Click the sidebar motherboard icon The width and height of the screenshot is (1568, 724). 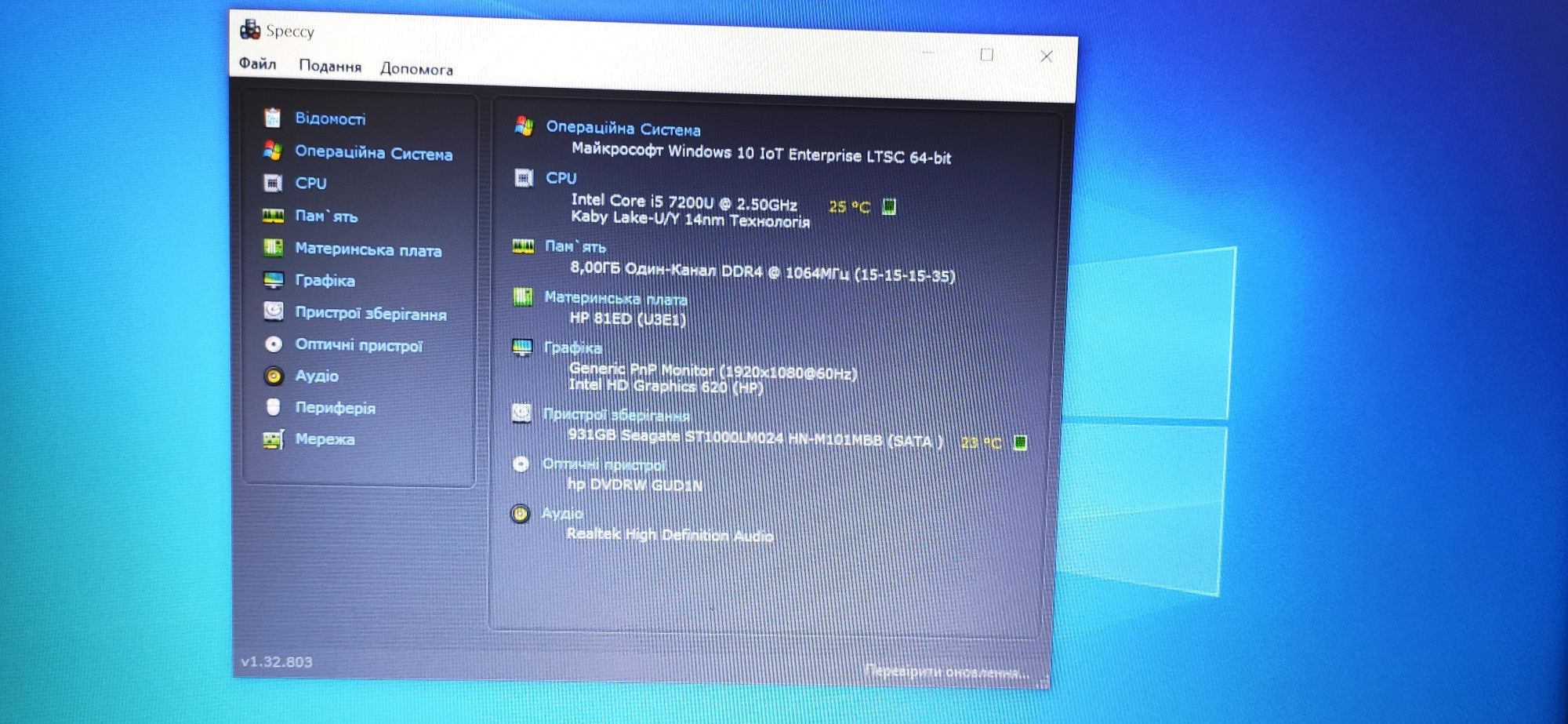273,248
